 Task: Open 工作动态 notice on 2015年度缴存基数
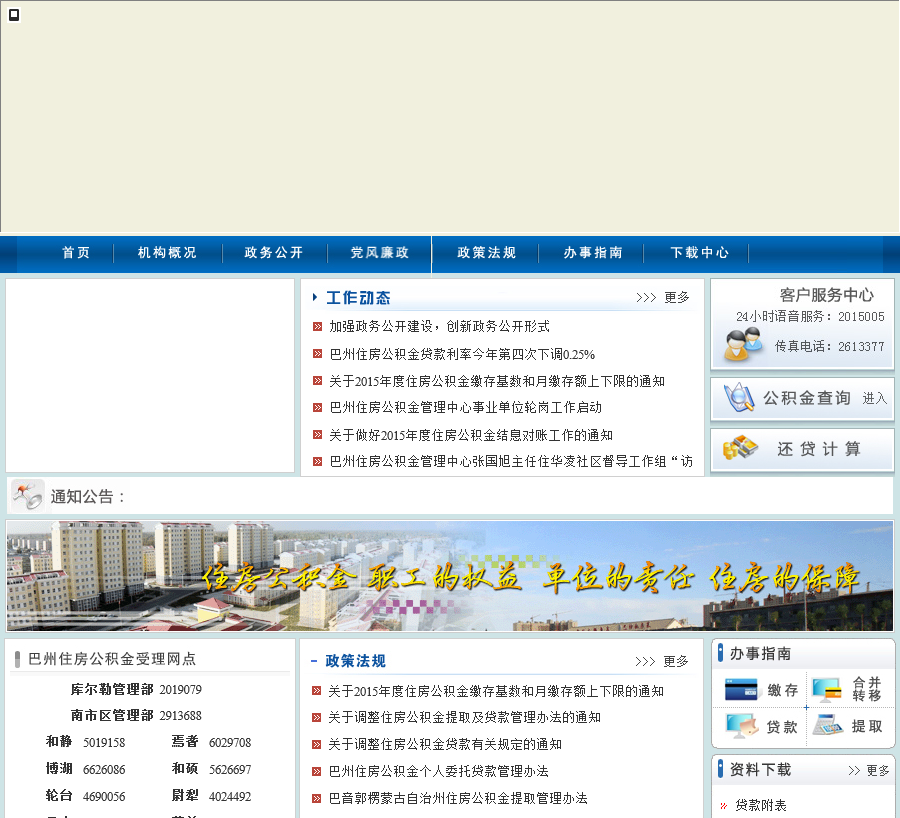point(497,381)
